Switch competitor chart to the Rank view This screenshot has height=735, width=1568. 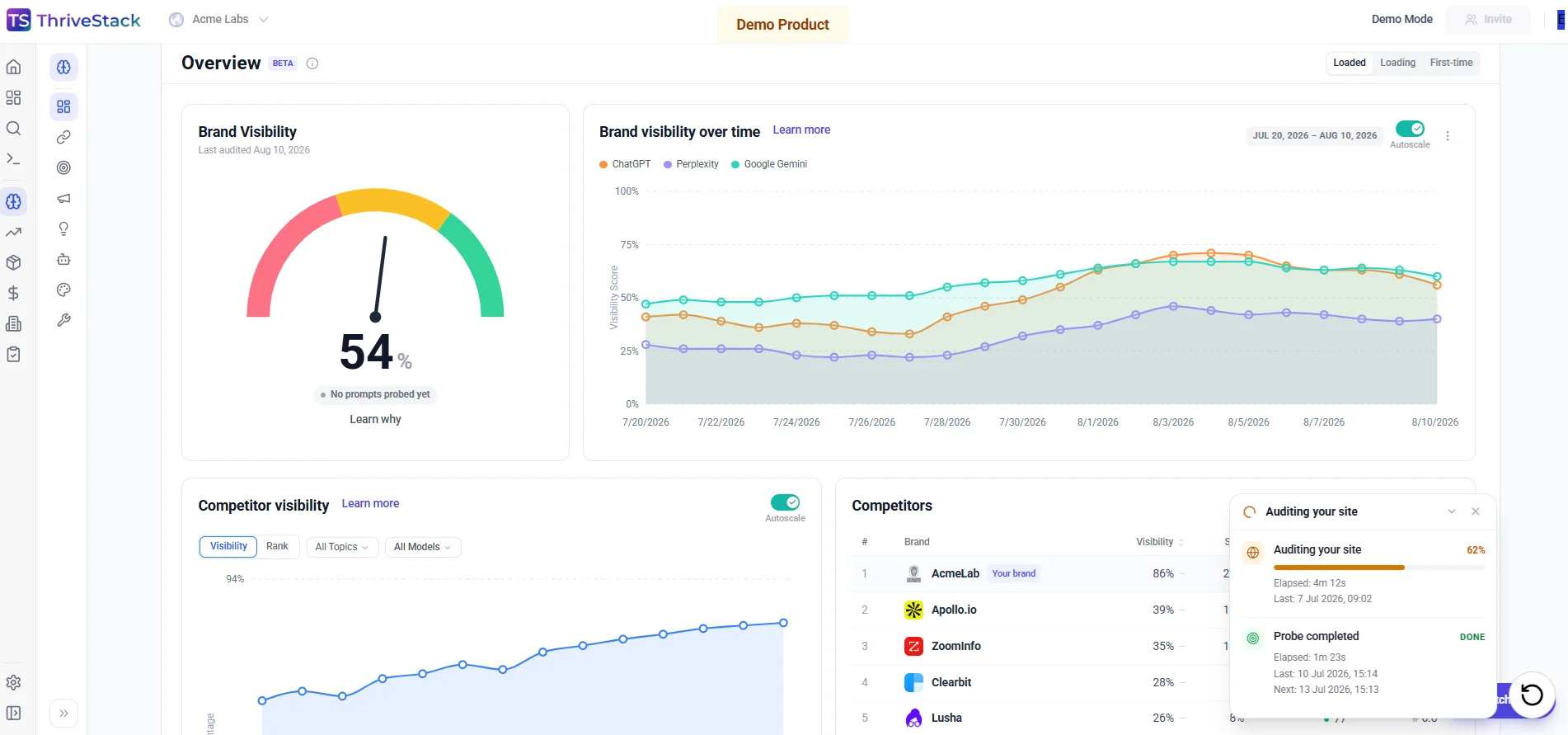277,546
